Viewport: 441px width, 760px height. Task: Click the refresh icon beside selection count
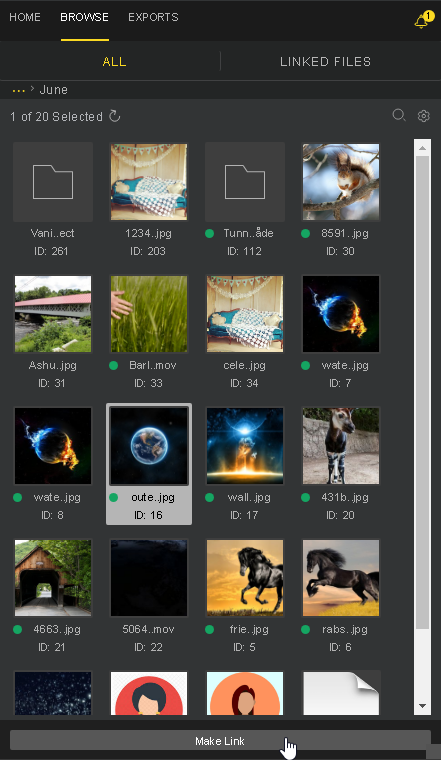(114, 116)
